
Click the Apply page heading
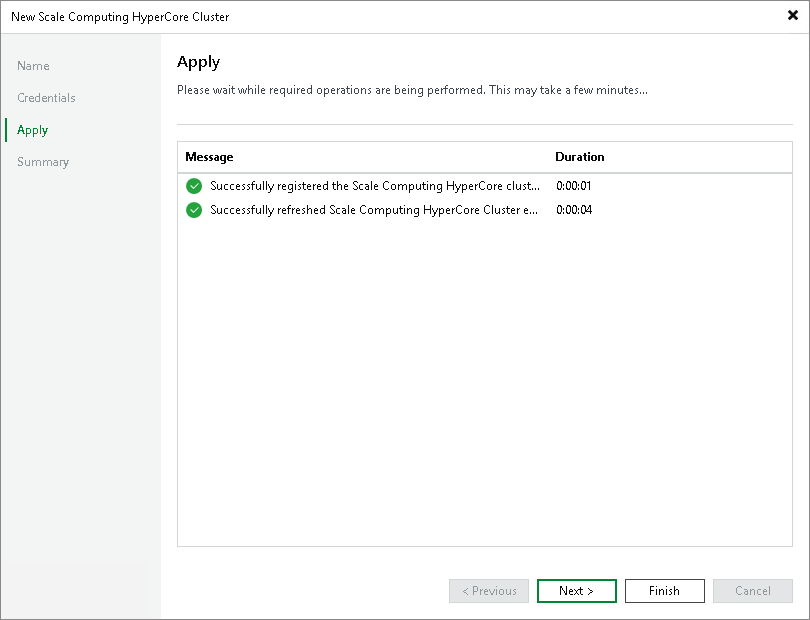coord(198,62)
